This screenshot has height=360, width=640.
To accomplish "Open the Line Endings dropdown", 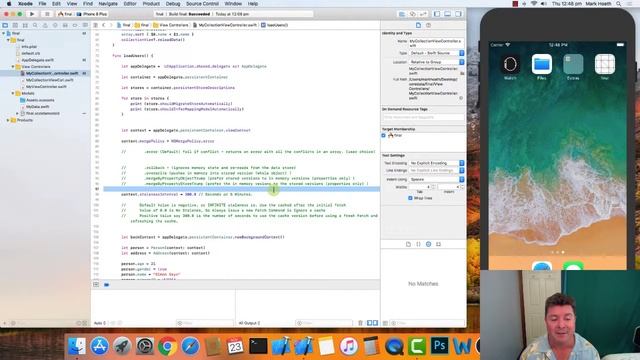I will pos(436,171).
